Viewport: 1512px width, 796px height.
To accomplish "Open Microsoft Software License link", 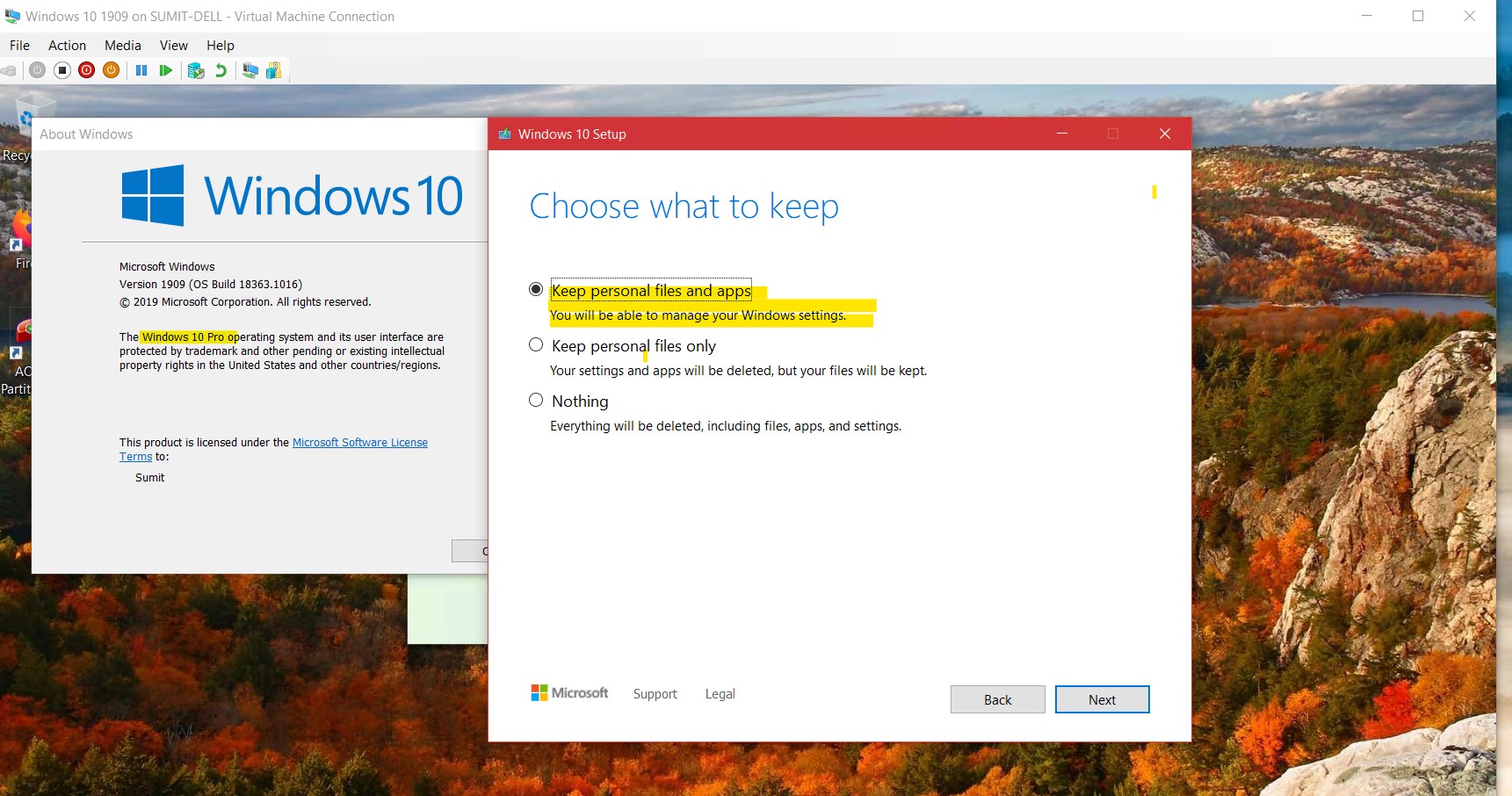I will click(x=360, y=443).
